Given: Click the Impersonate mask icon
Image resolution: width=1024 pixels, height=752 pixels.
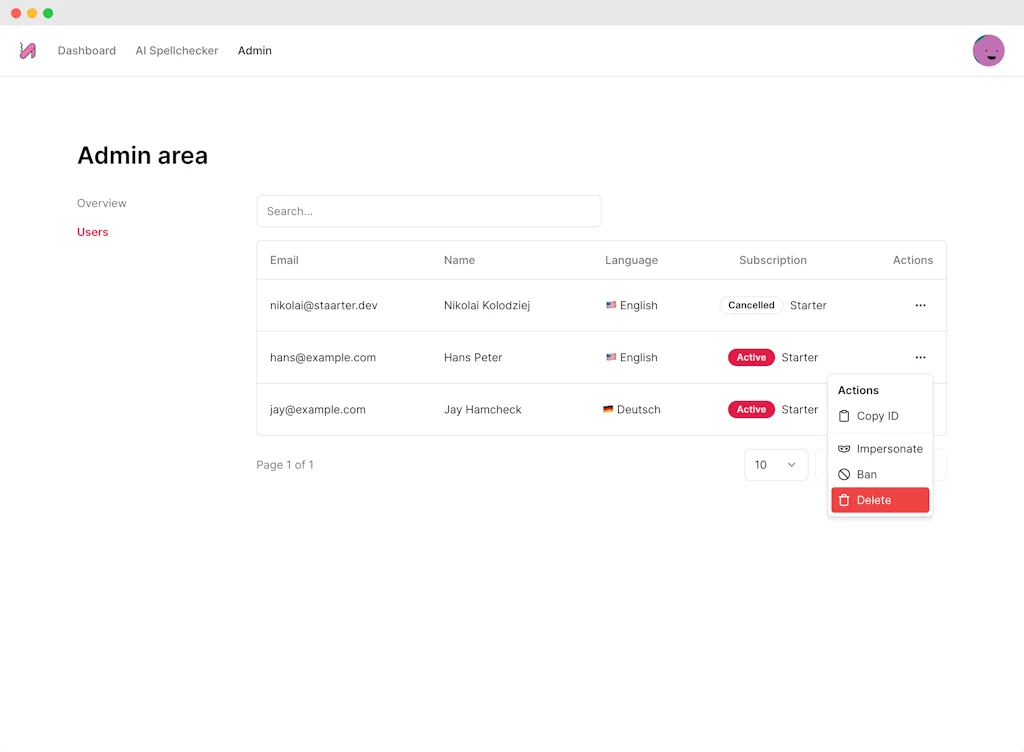Looking at the screenshot, I should tap(843, 449).
